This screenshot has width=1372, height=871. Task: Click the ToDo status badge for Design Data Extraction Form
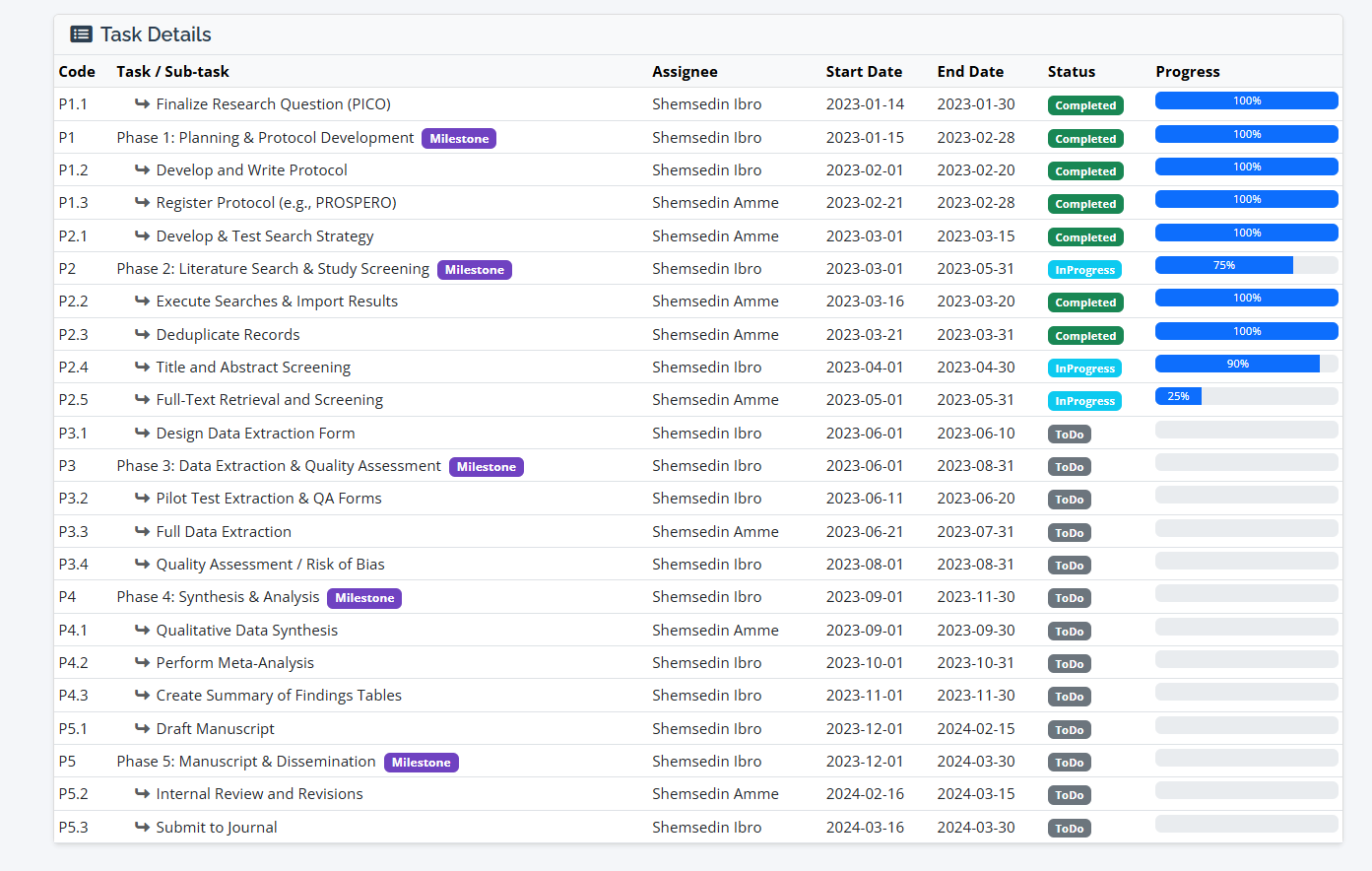pyautogui.click(x=1069, y=435)
